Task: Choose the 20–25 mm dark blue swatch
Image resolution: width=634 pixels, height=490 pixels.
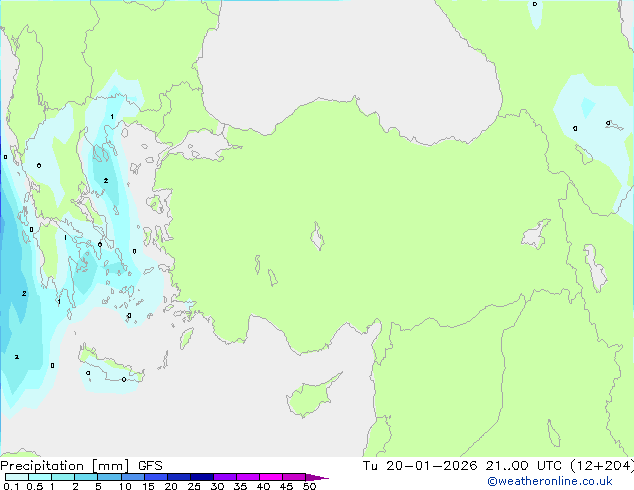Action: point(178,477)
